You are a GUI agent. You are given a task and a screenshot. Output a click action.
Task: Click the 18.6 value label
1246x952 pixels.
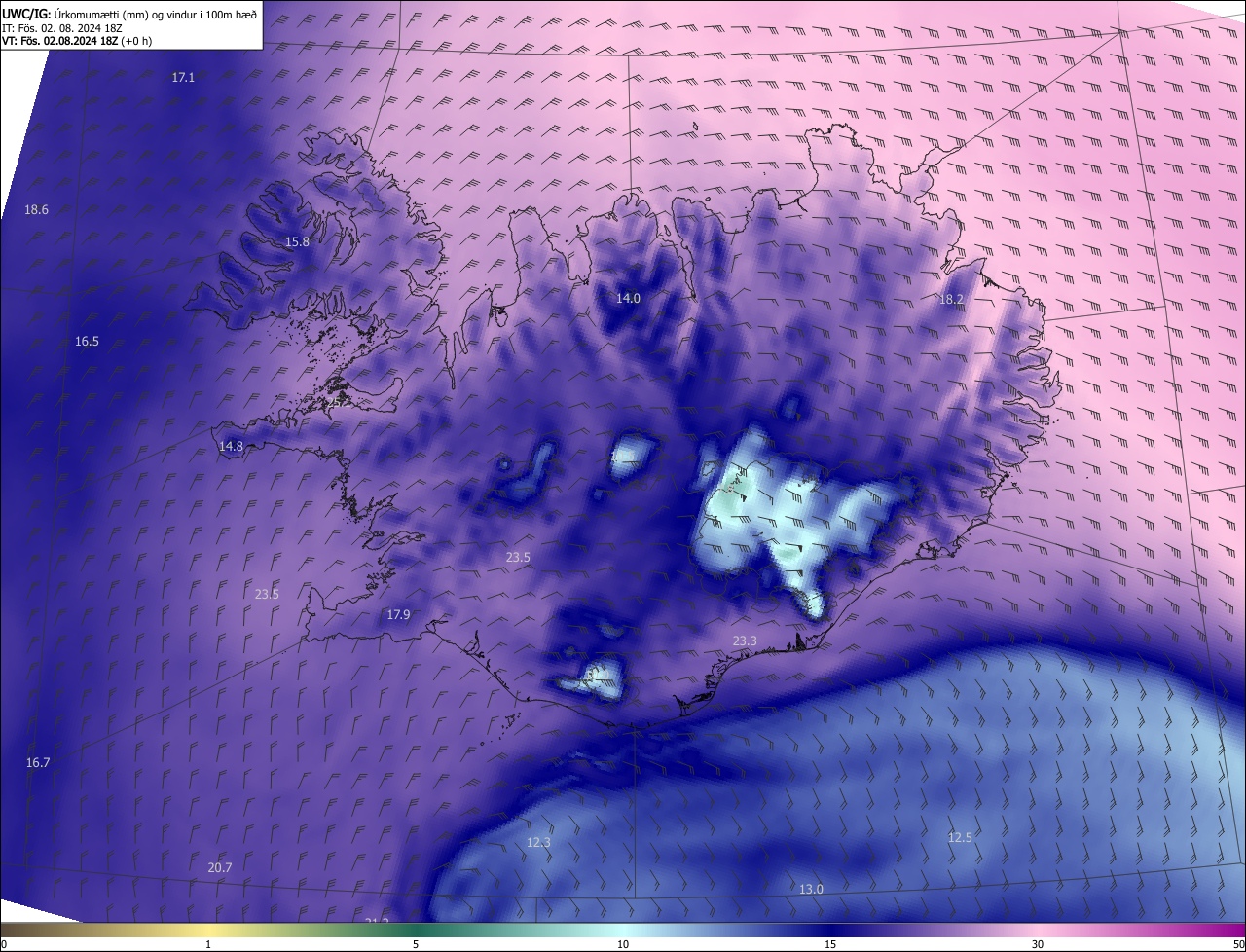[36, 209]
